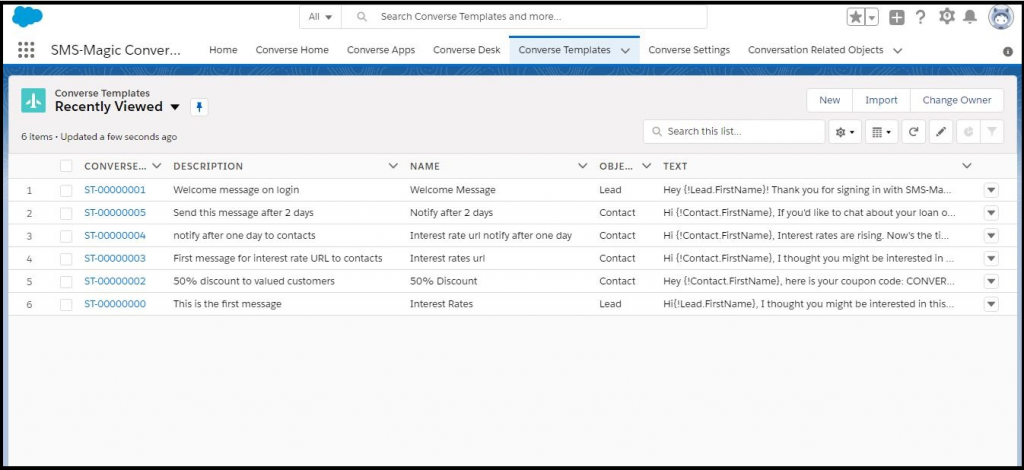Focus the Search this list field

coord(734,132)
